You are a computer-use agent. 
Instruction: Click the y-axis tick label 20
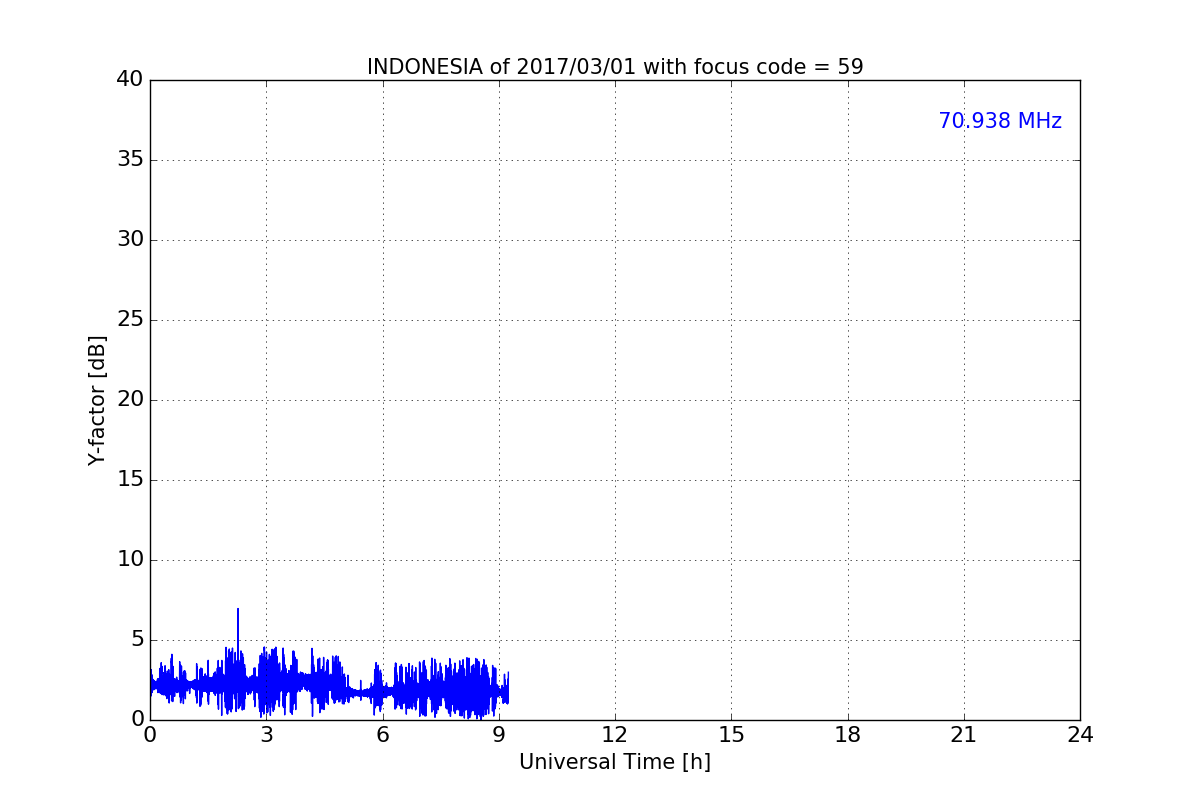(x=130, y=400)
